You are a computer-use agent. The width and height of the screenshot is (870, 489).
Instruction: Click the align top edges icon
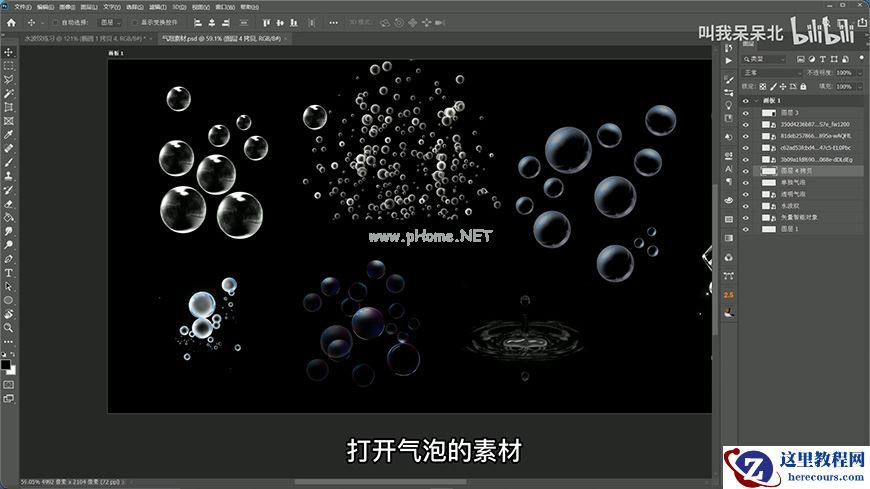coord(266,23)
